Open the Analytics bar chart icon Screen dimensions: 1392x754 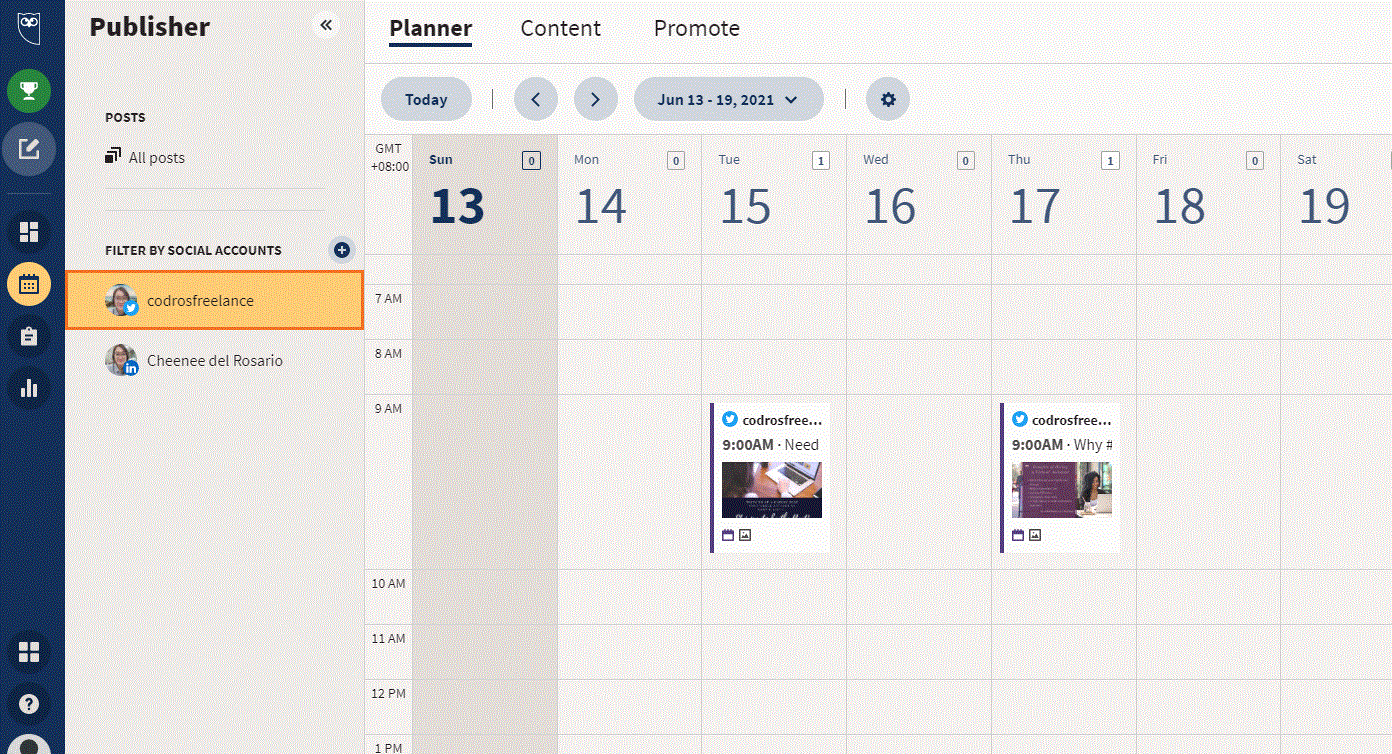(x=29, y=388)
